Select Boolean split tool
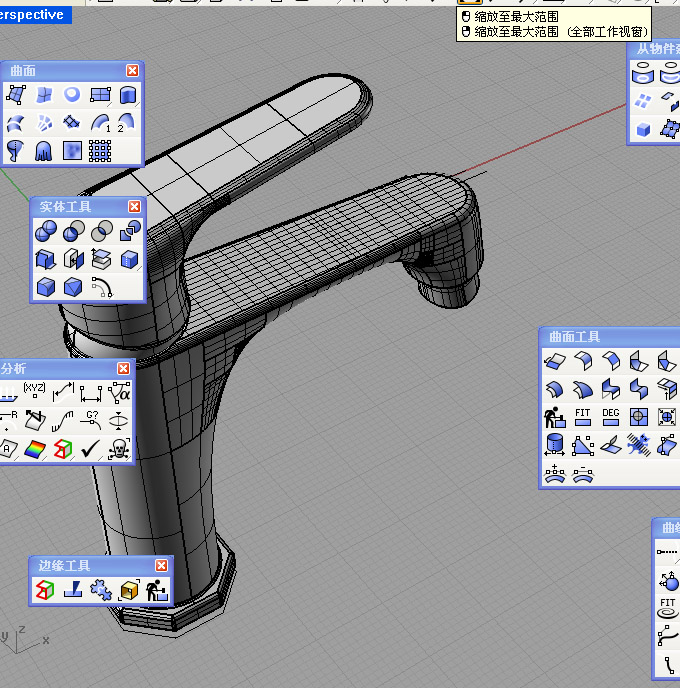The height and width of the screenshot is (688, 680). [x=130, y=231]
